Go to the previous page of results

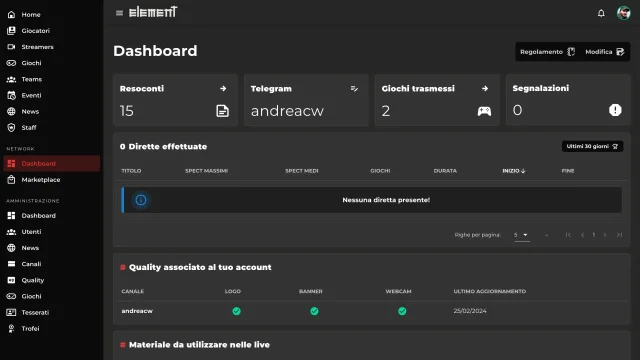[x=582, y=235]
